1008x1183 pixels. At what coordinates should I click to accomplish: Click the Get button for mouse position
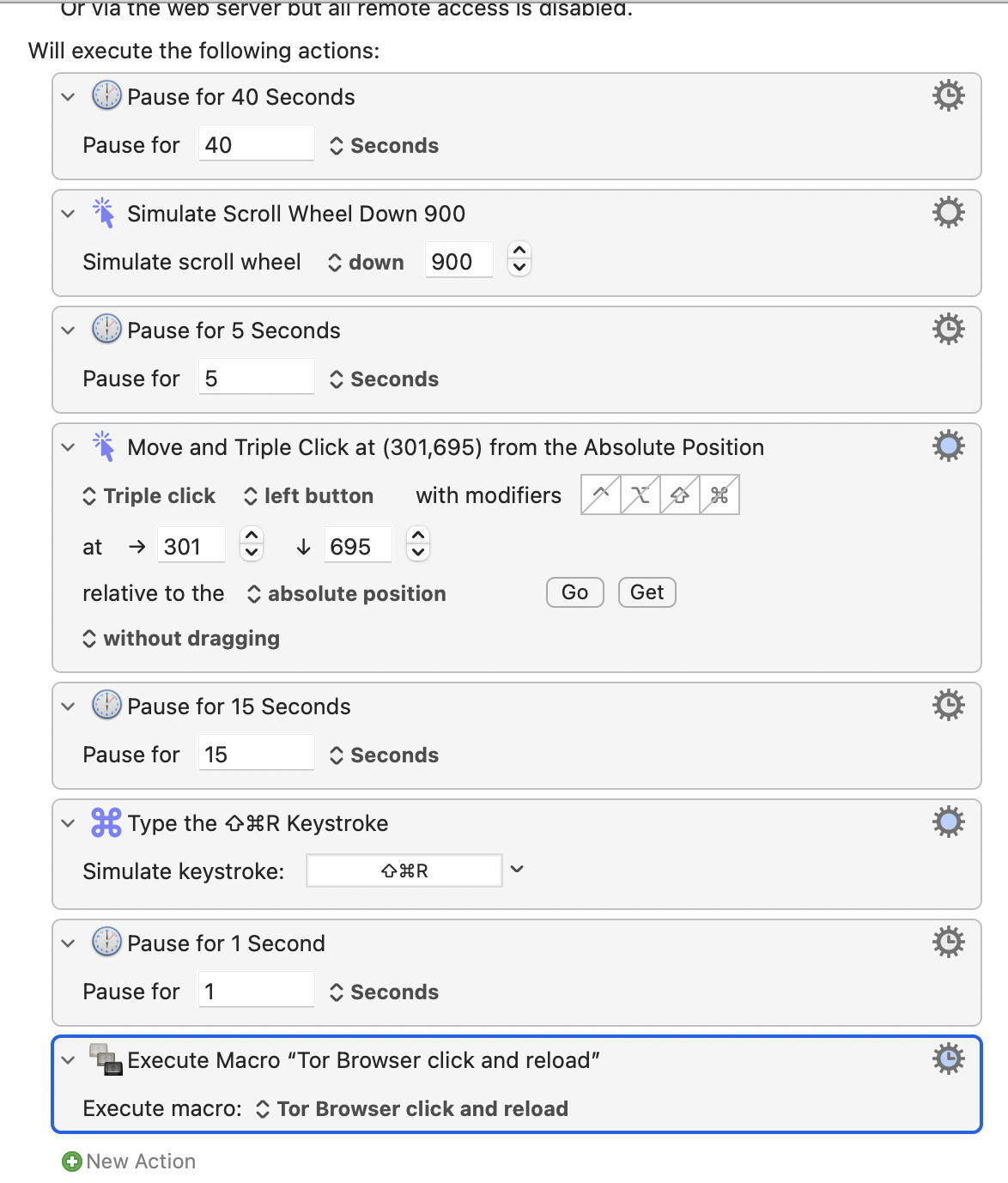click(647, 592)
